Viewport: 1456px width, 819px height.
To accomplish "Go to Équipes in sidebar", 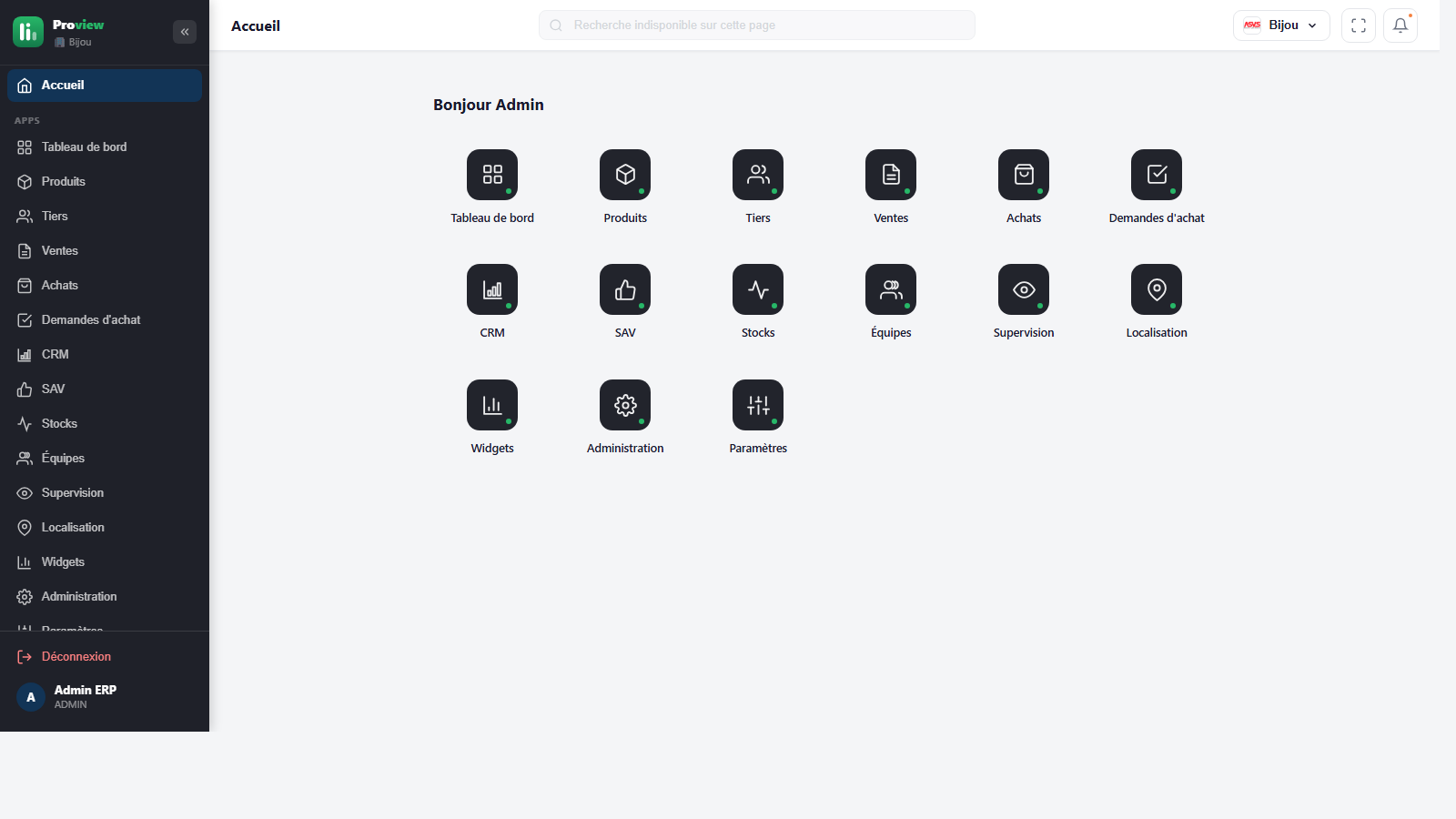I will point(105,459).
